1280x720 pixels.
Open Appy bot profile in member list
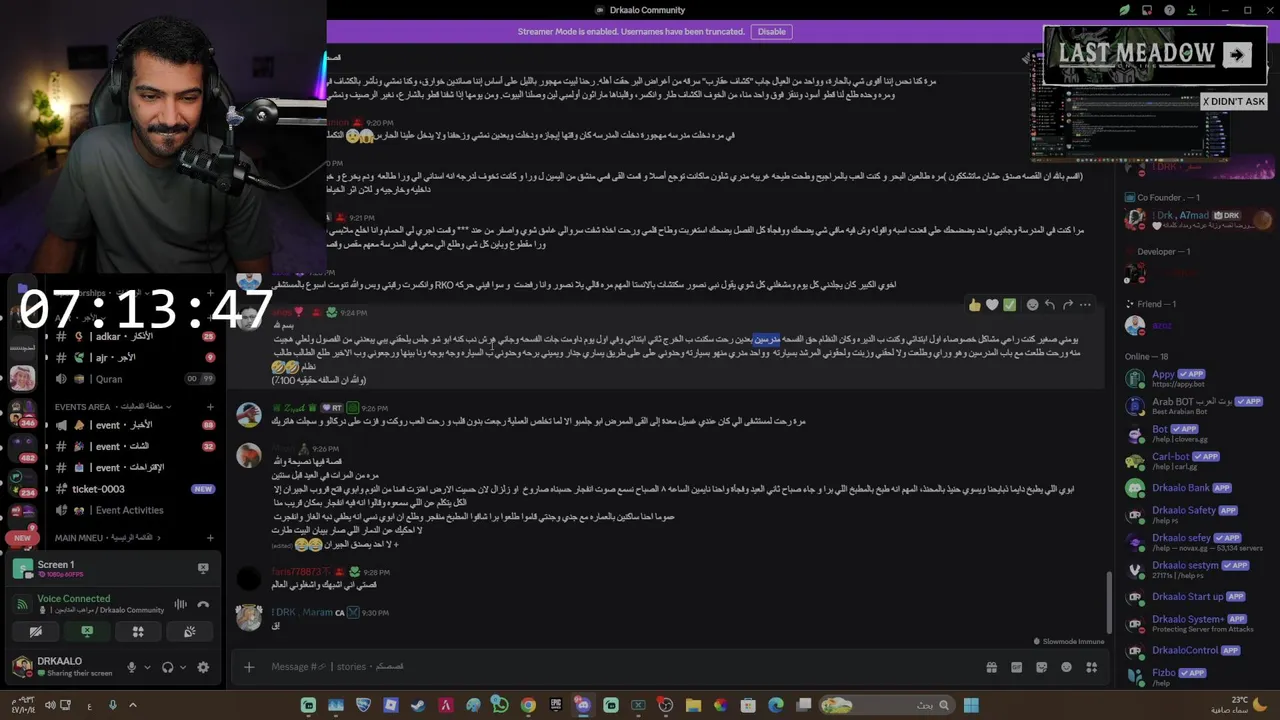pyautogui.click(x=1197, y=378)
